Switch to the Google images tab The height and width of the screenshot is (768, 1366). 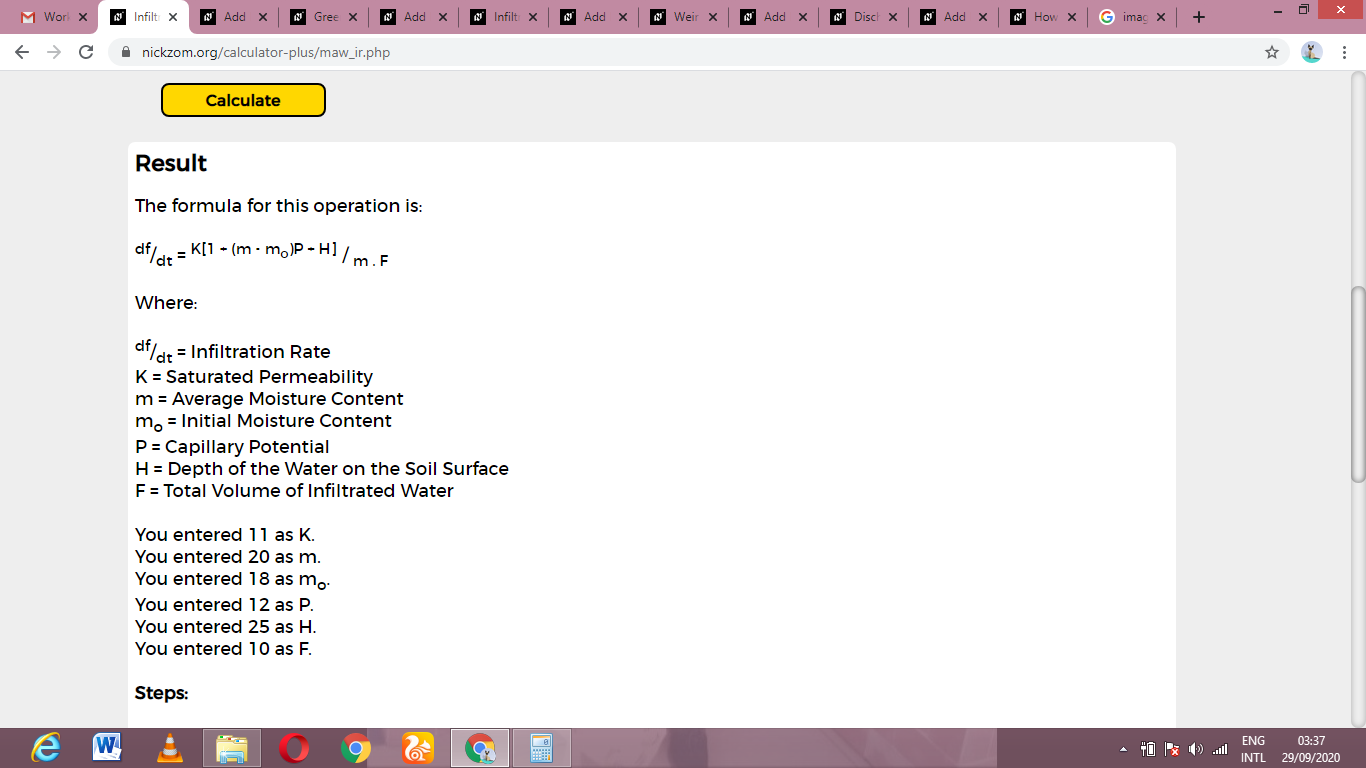click(x=1132, y=17)
